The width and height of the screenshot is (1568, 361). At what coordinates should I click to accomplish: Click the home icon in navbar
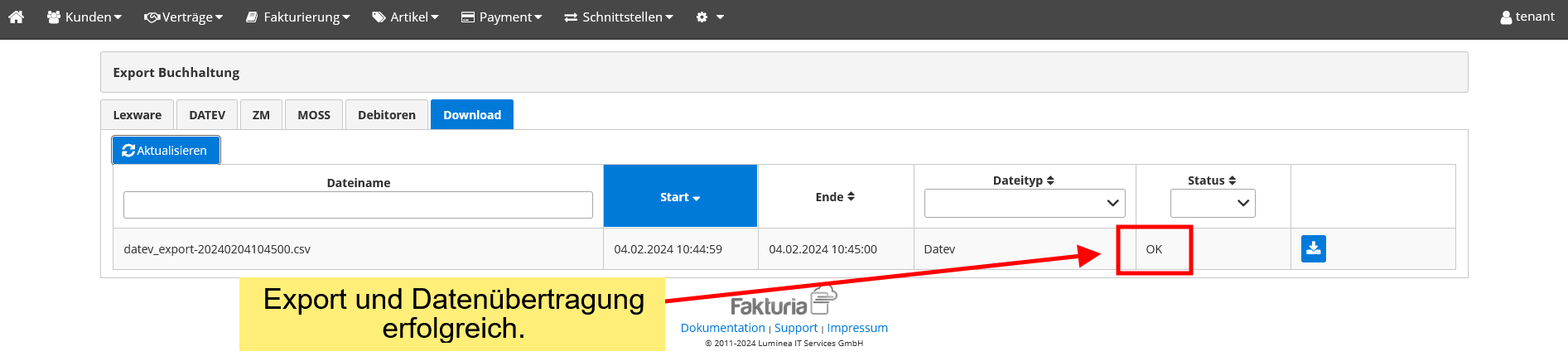16,17
